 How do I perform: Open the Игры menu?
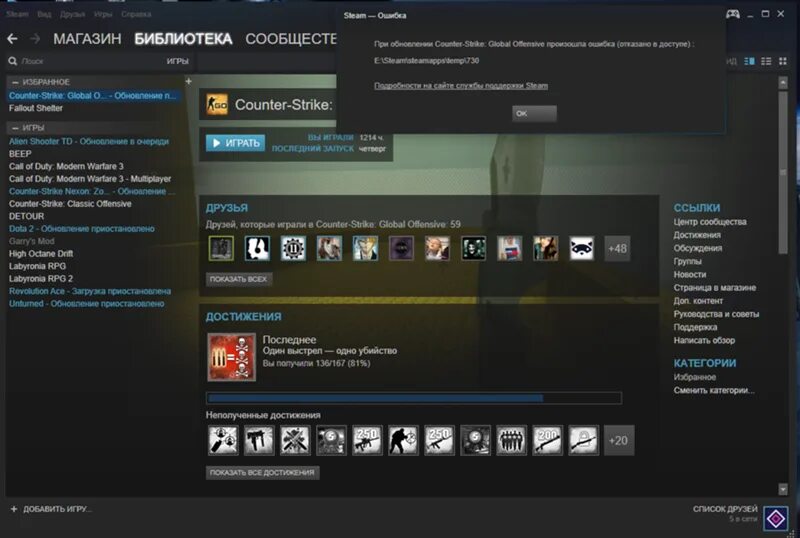tap(103, 14)
